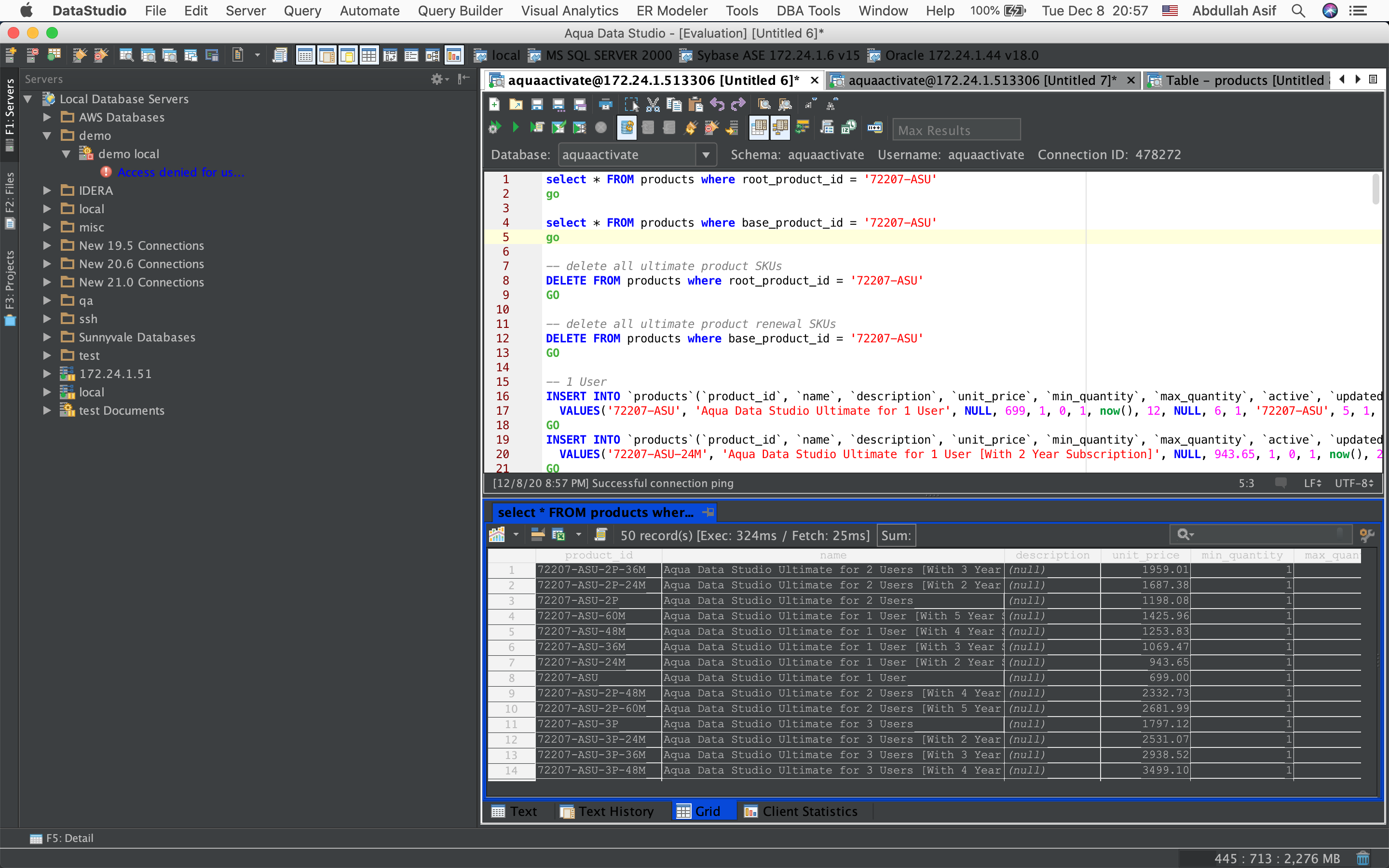Click the trash icon beside memory usage
The image size is (1389, 868).
click(x=1362, y=858)
